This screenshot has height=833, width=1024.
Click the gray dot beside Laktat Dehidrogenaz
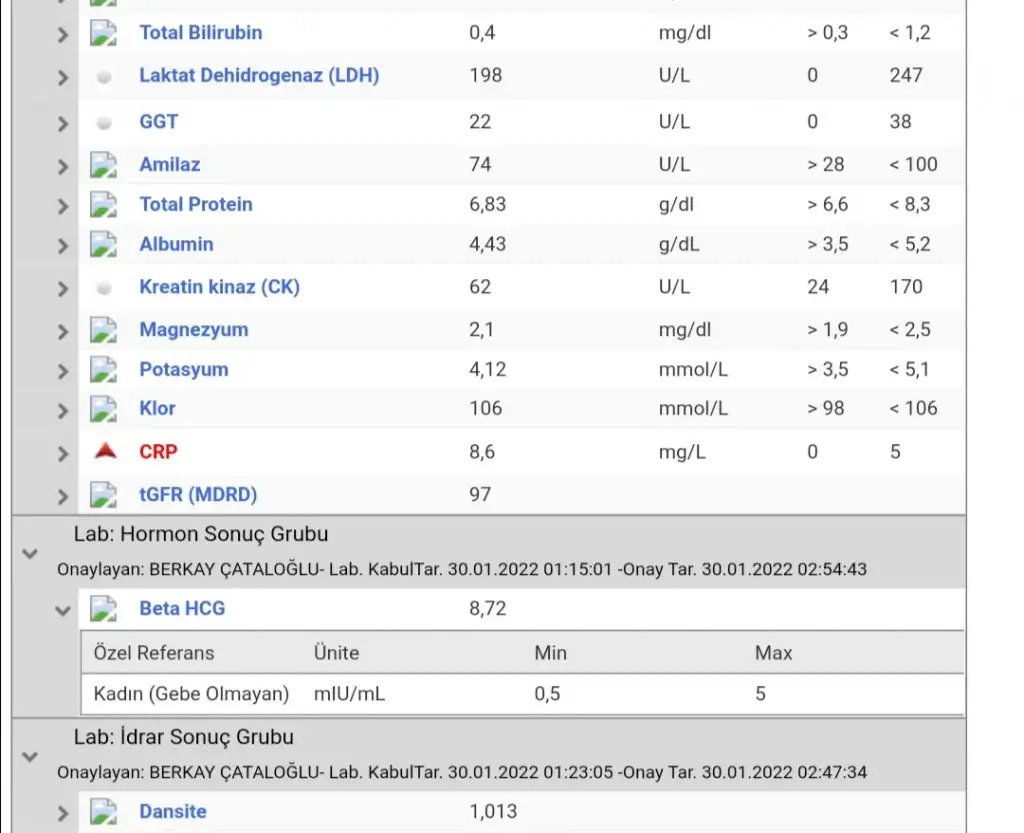click(x=104, y=77)
